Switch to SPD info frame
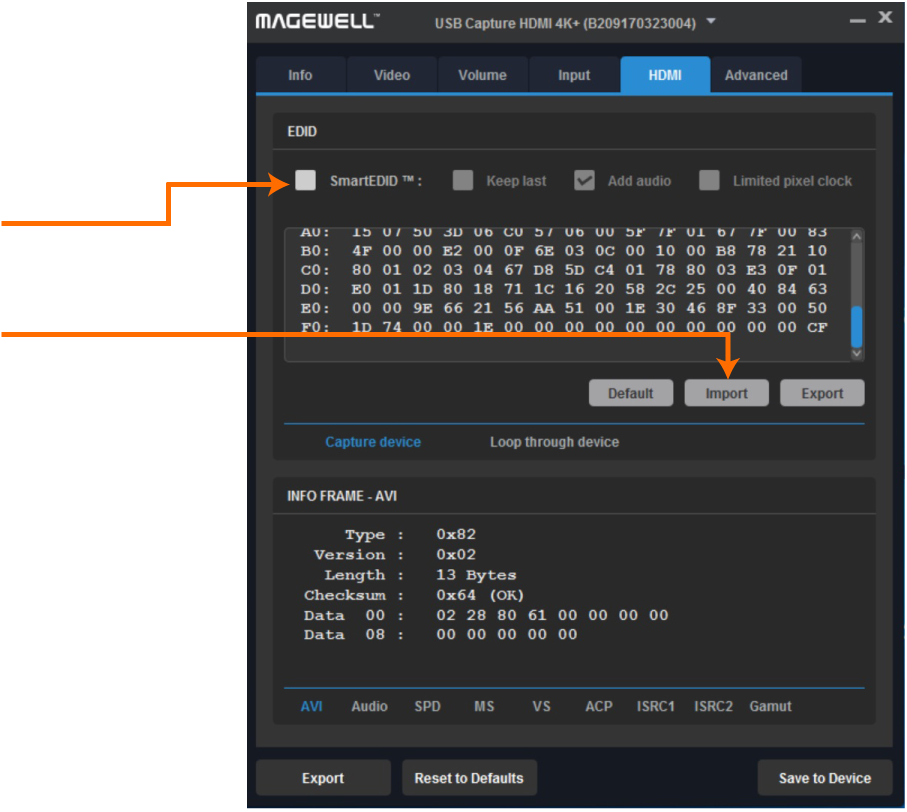907x812 pixels. point(427,706)
